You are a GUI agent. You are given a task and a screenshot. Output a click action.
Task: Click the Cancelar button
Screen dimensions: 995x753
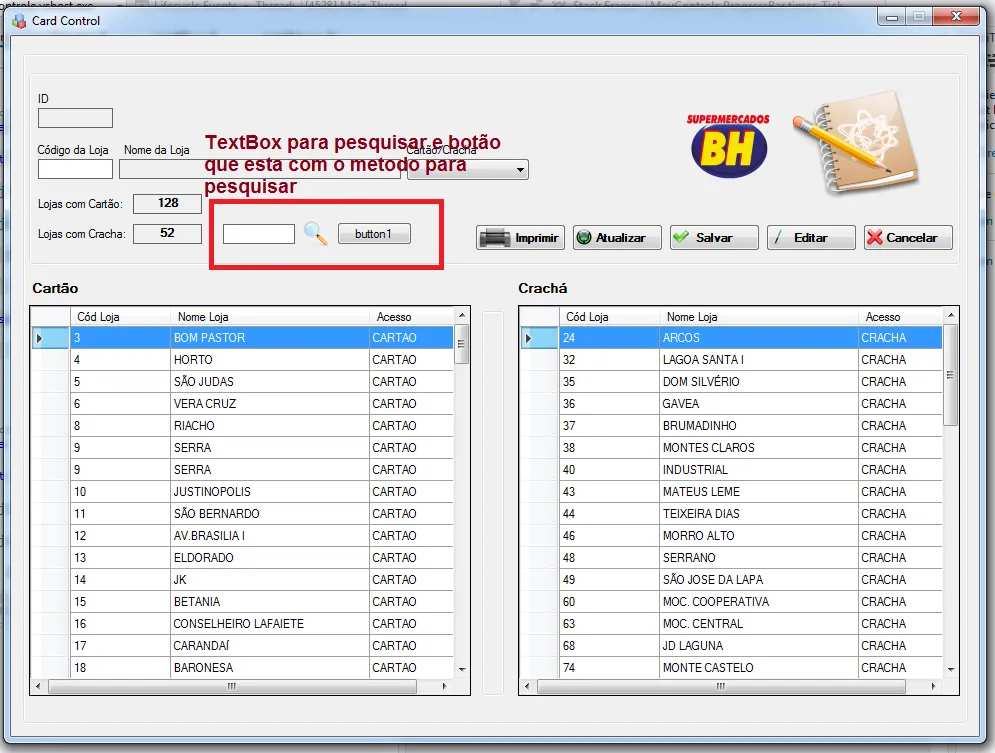908,238
